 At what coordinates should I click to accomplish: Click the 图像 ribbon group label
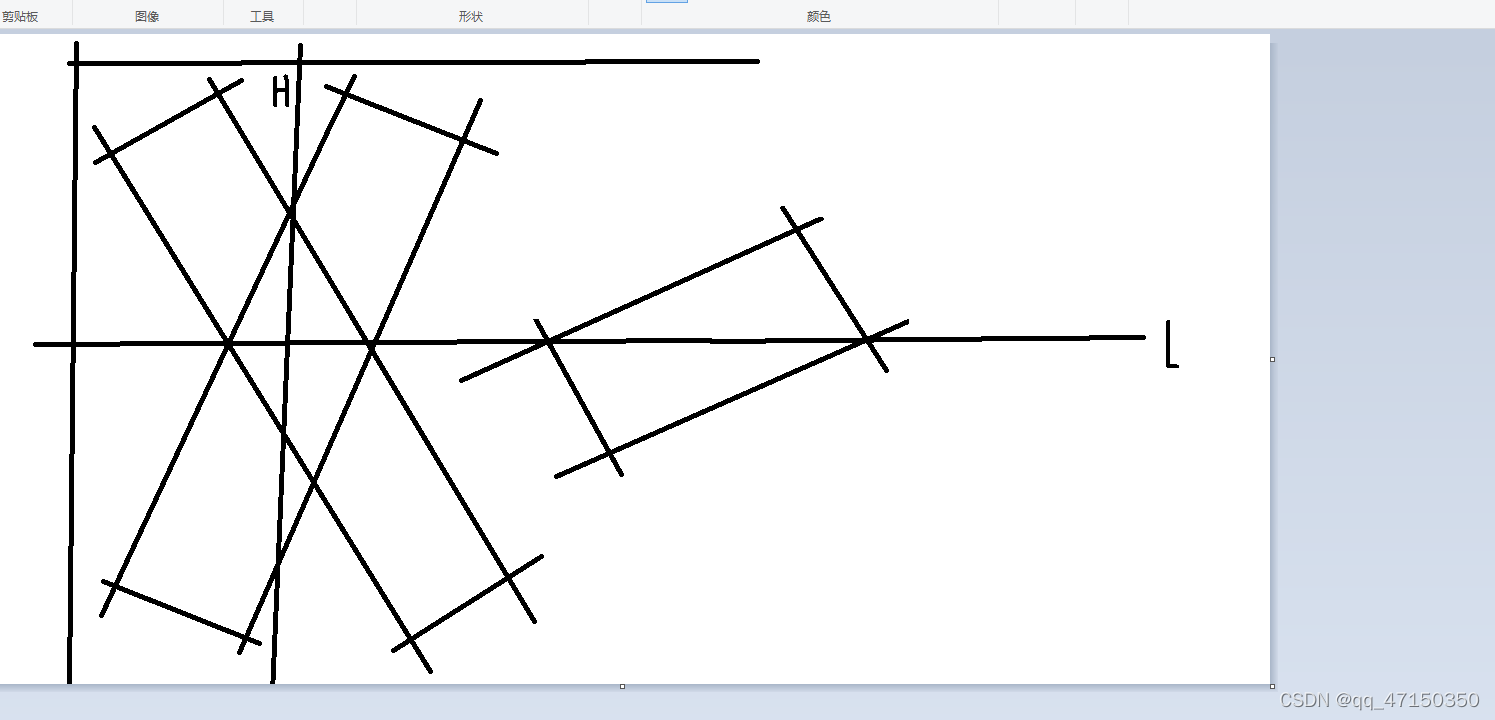147,17
